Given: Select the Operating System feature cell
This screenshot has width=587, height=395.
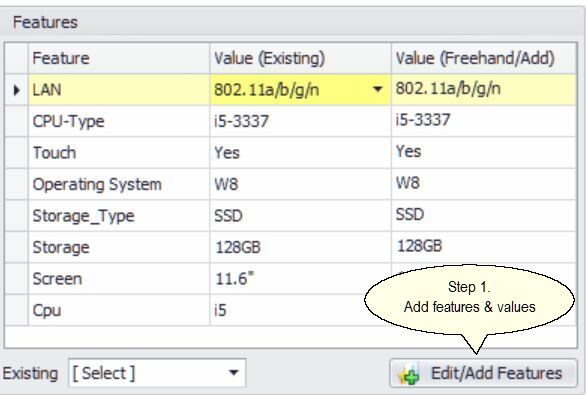Looking at the screenshot, I should point(119,184).
